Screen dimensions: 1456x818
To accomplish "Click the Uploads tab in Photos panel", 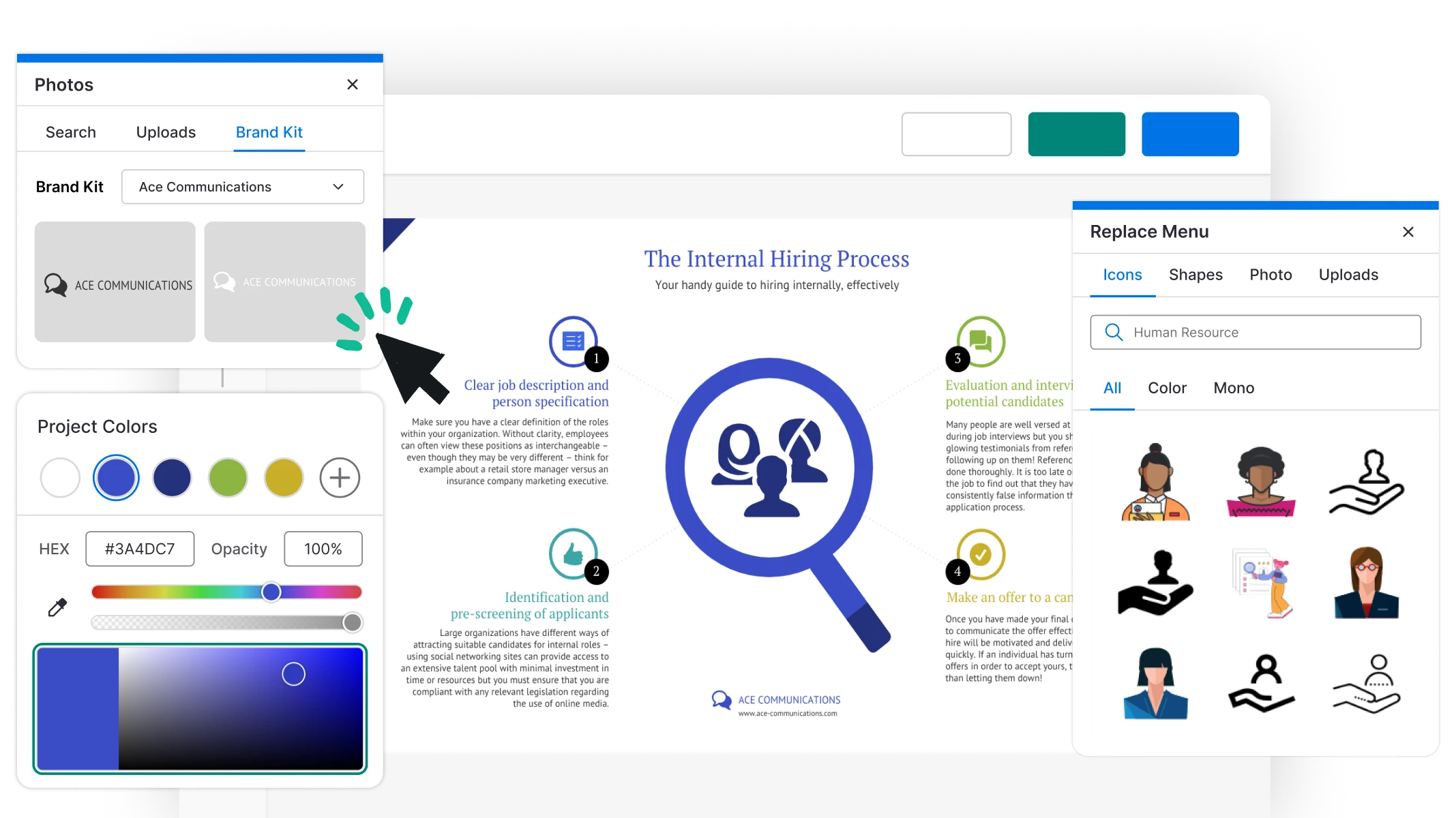I will pos(166,131).
